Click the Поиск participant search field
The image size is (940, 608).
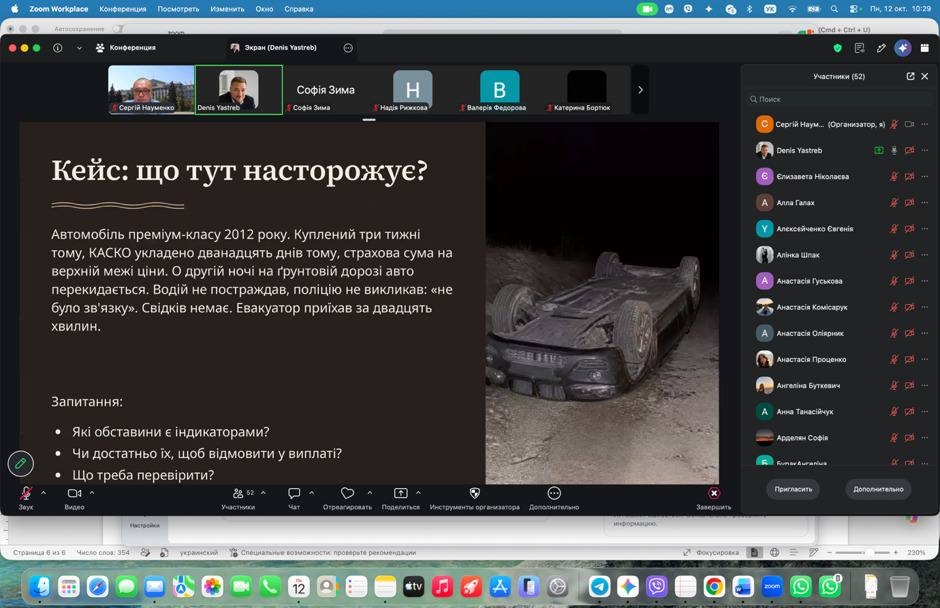pos(838,100)
